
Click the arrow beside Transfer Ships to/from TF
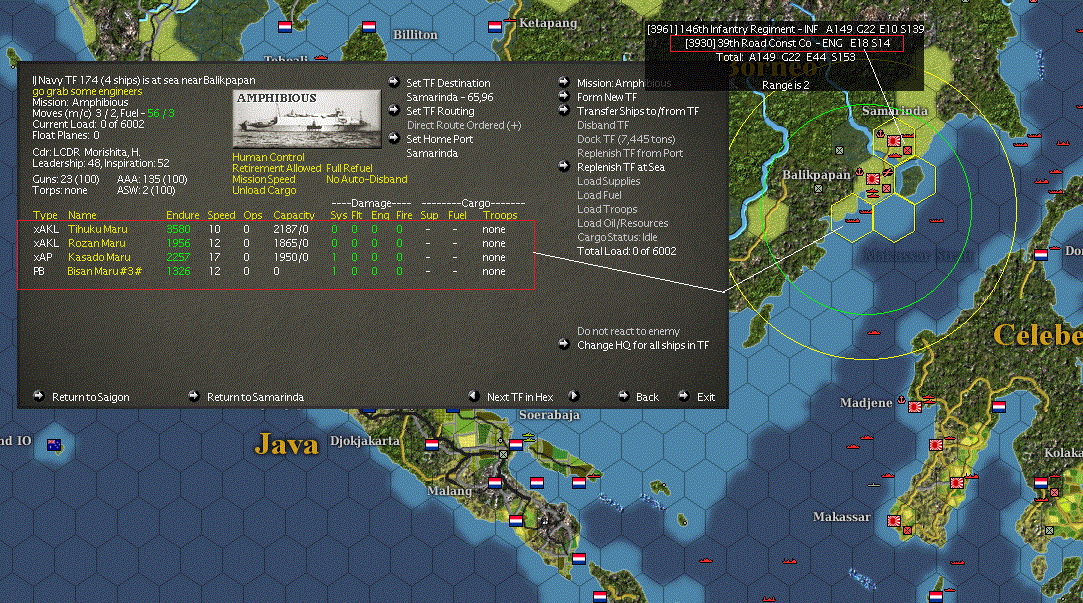564,111
